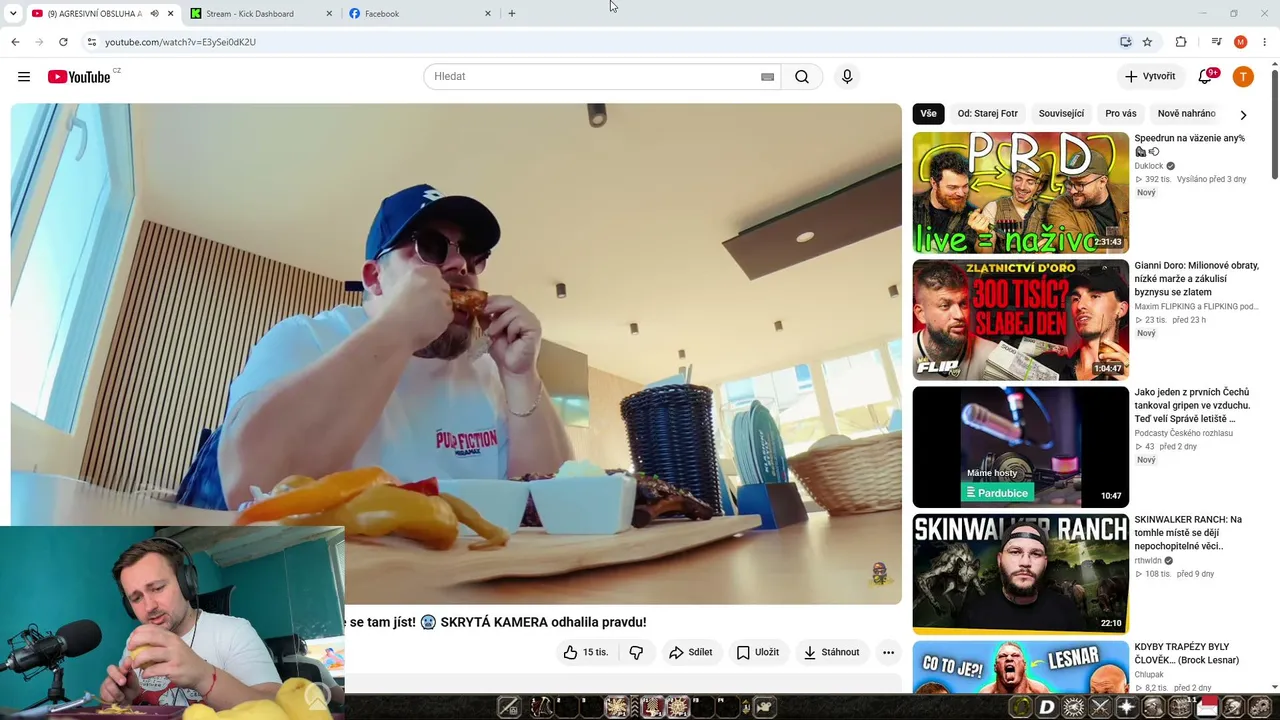Visit the Podcasty Českého rozhlasu channel
The width and height of the screenshot is (1280, 720).
tap(1184, 434)
